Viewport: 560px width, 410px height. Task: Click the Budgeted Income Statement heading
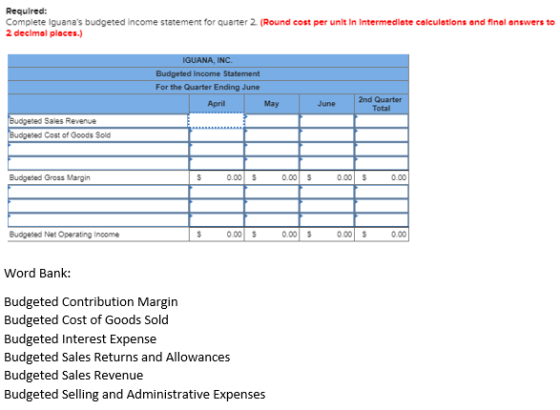click(208, 74)
